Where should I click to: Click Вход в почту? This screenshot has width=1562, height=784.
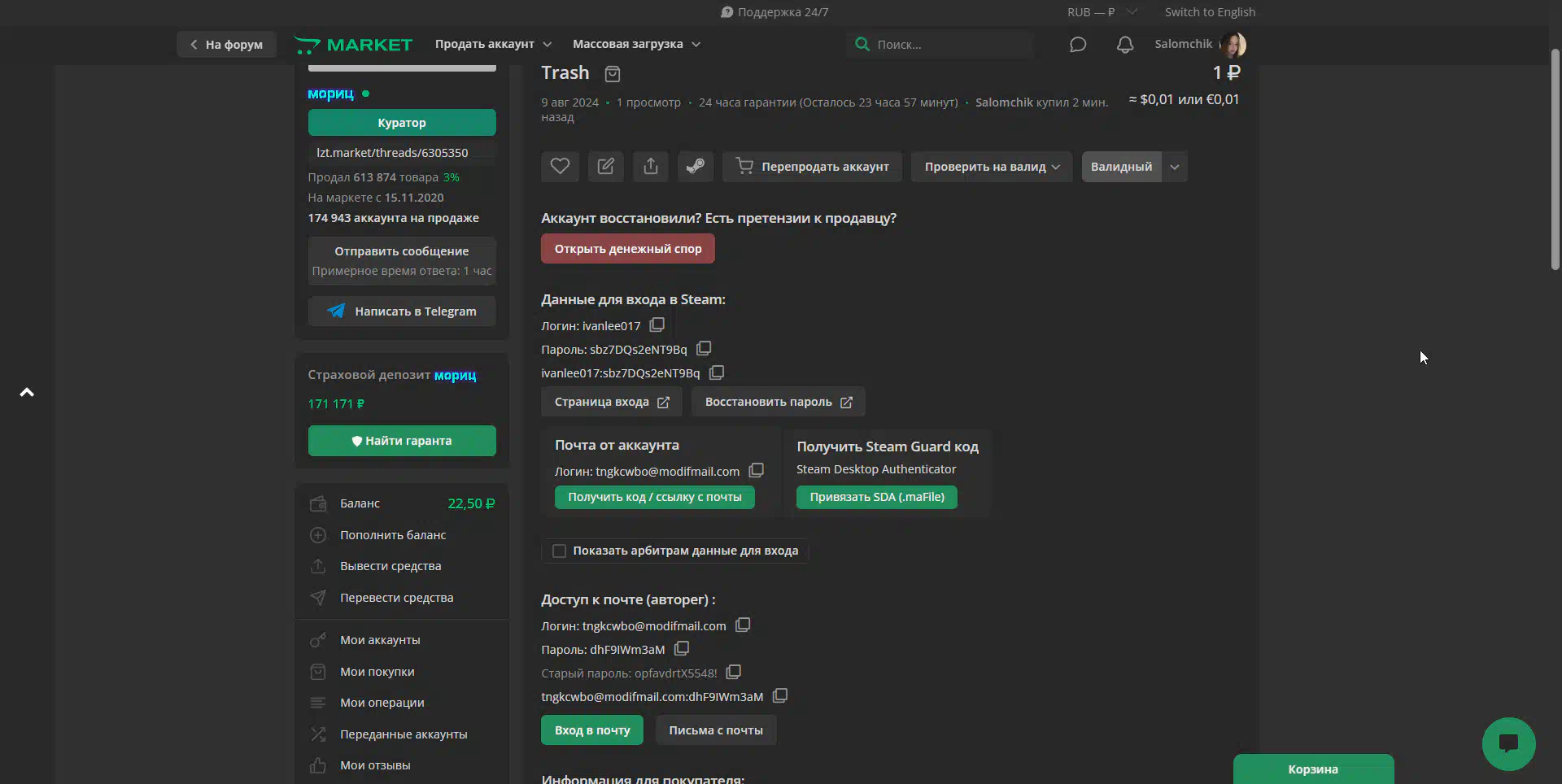[592, 730]
